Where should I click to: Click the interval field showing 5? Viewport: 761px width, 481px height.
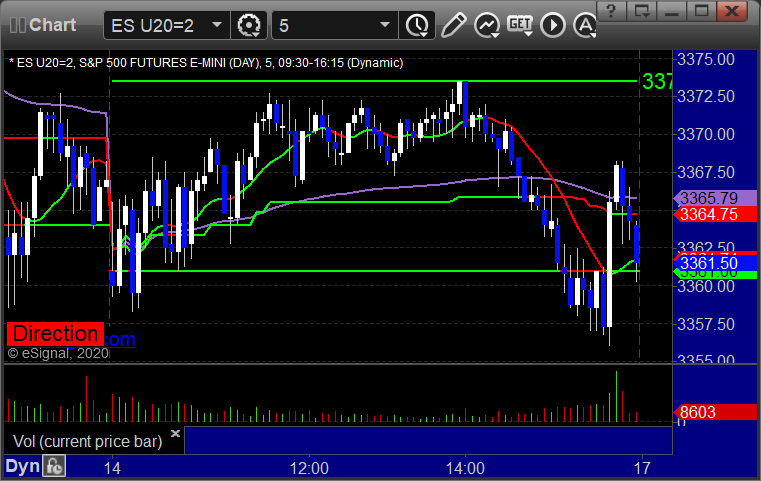tap(335, 25)
